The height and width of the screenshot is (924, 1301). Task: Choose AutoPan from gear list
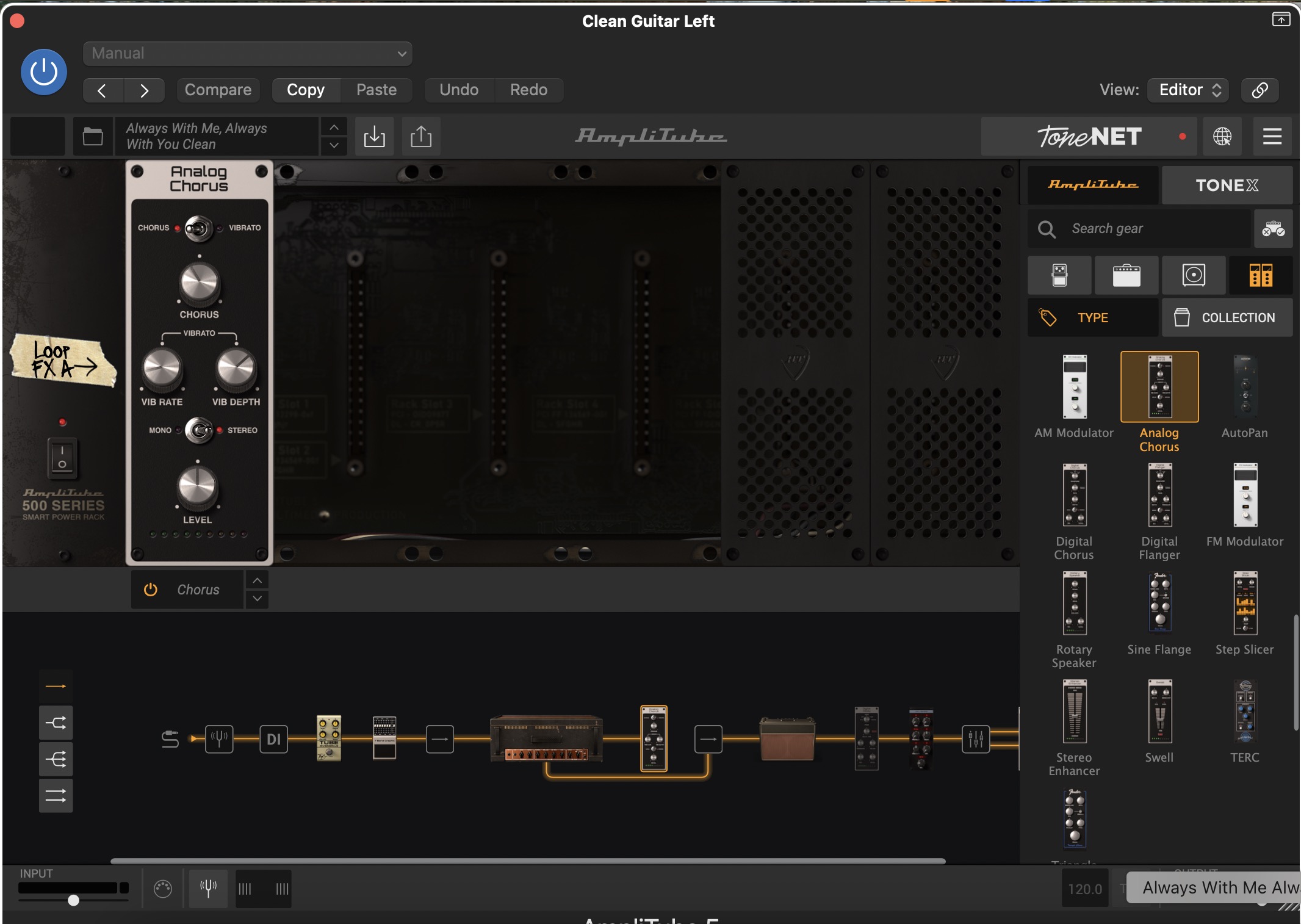coord(1245,397)
